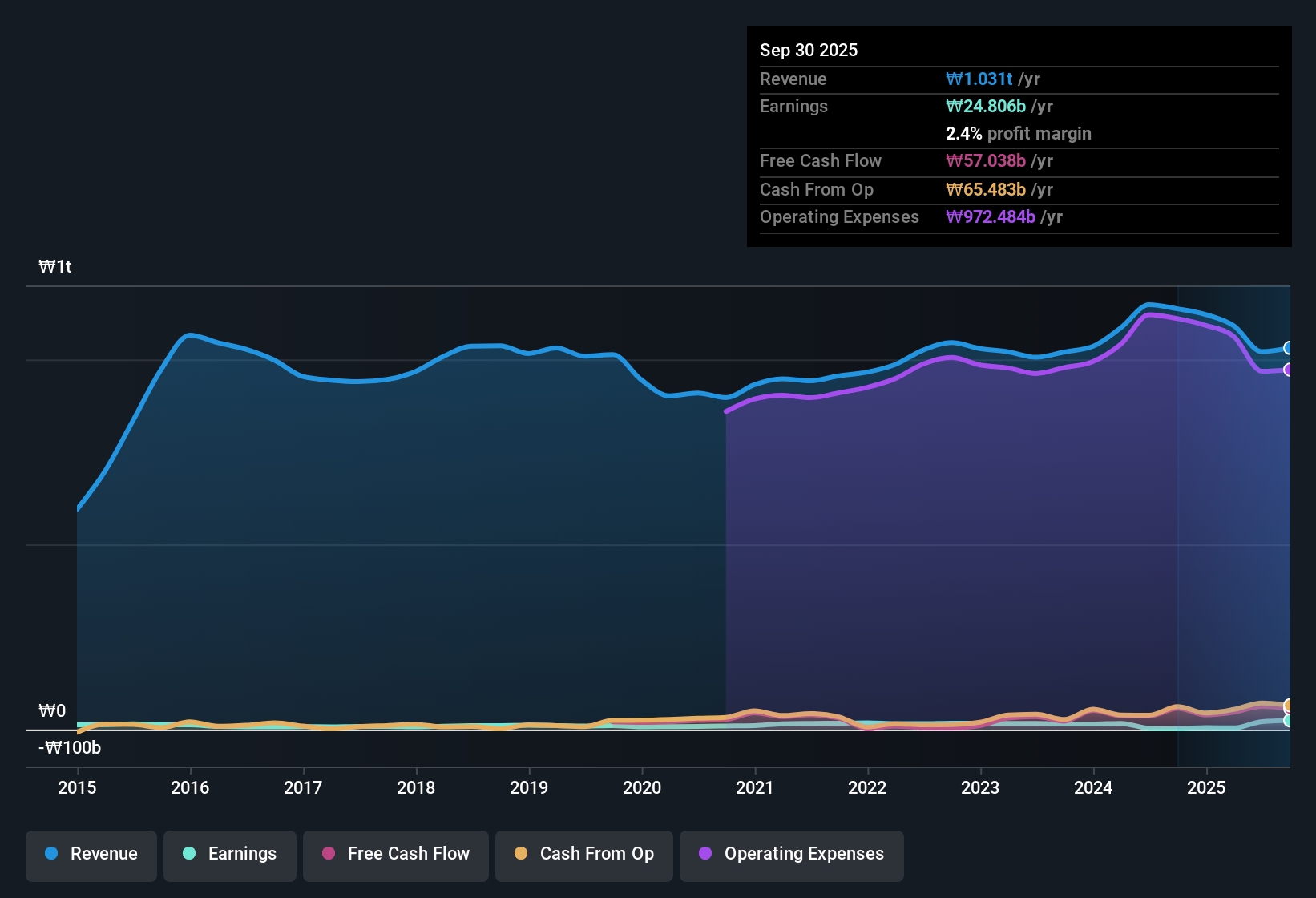Click the Revenue endpoint marker on the chart
The height and width of the screenshot is (898, 1316).
pyautogui.click(x=1288, y=347)
